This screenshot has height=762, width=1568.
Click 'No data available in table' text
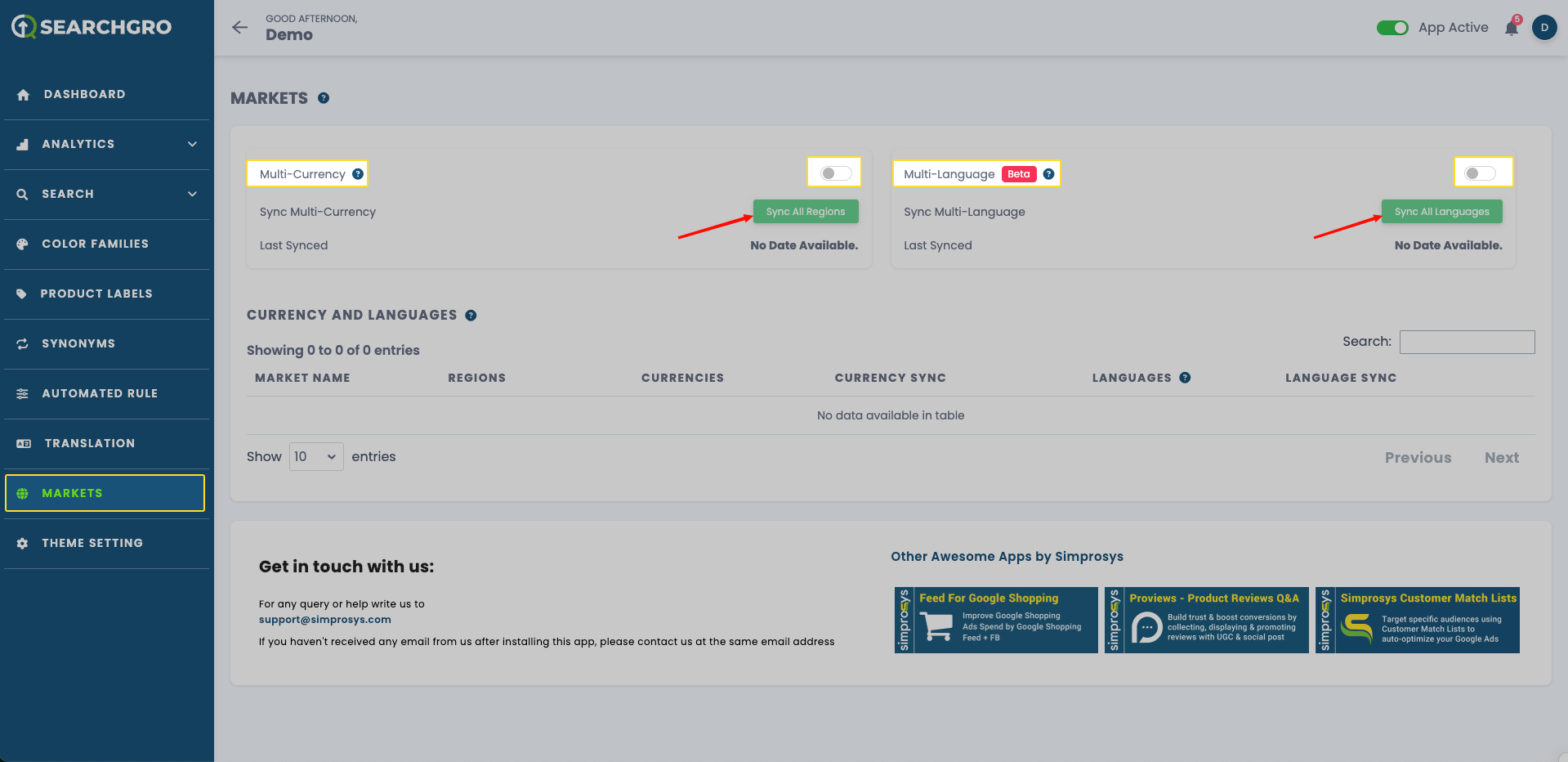click(x=891, y=415)
